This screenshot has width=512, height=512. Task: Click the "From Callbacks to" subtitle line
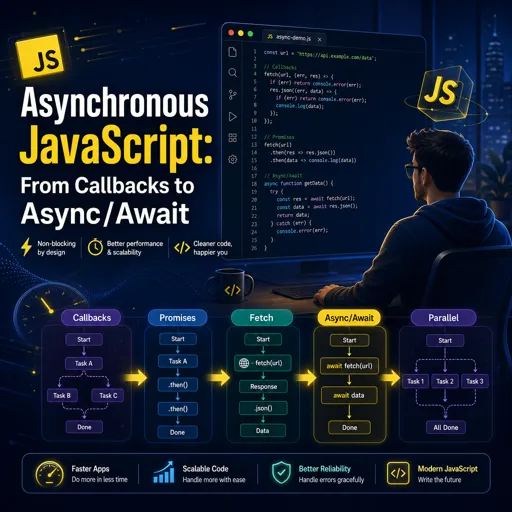pos(107,186)
